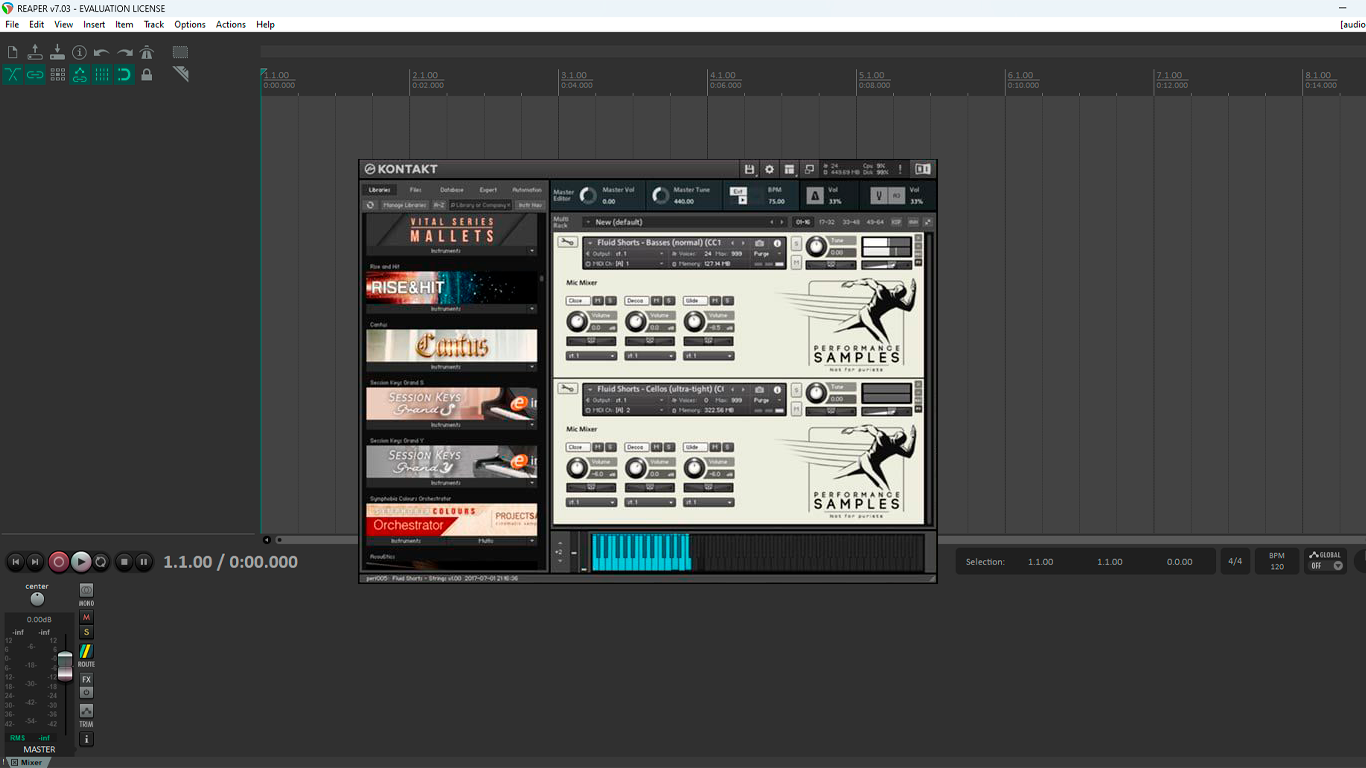Click the Kontakt exclamation panic icon
Screen dimensions: 1366x768
click(x=900, y=169)
